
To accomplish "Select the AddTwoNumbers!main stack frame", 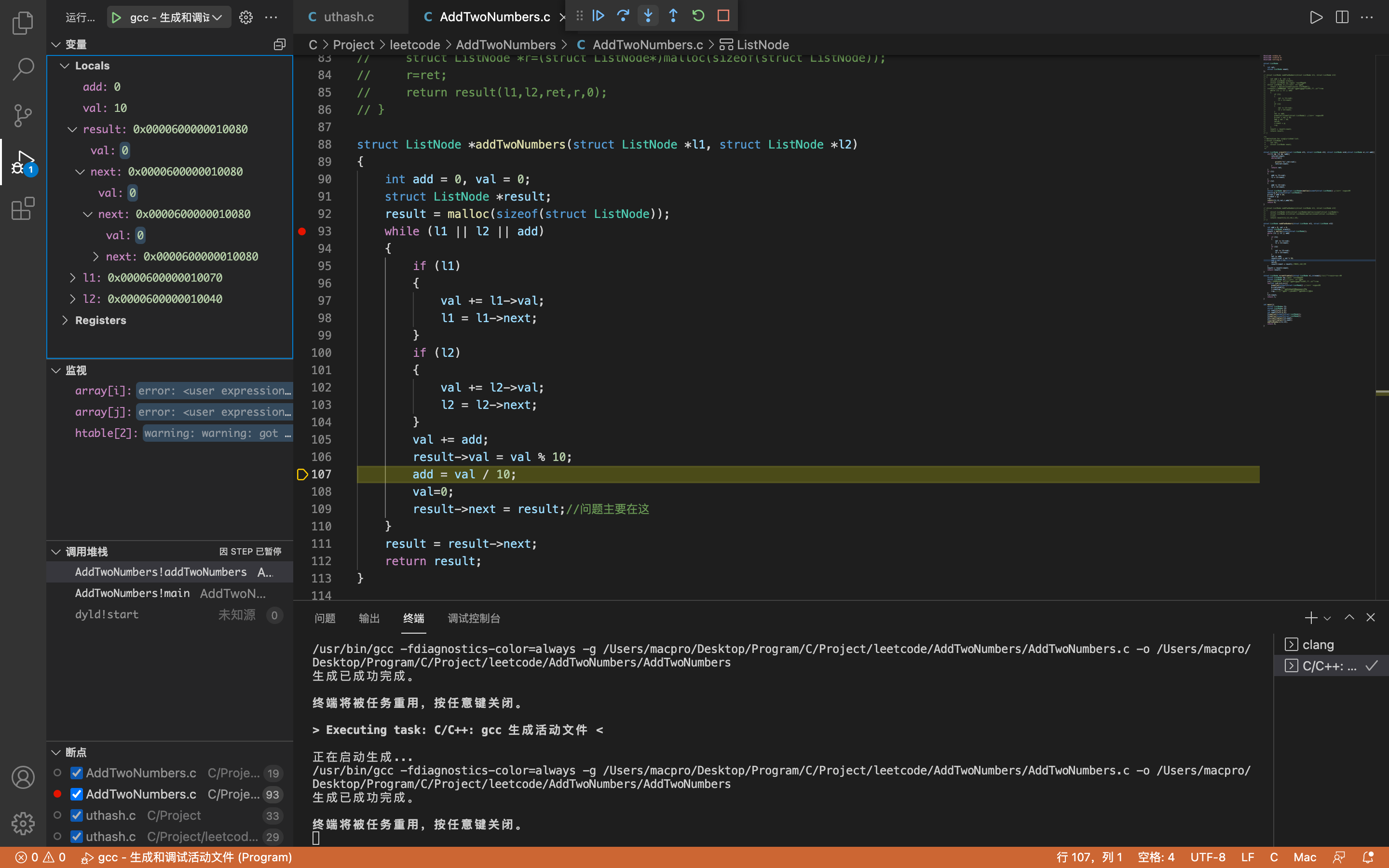I will [133, 593].
